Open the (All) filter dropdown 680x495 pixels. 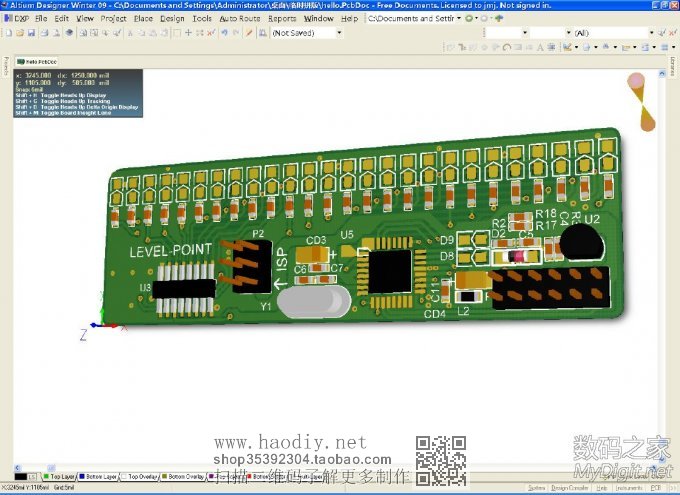tap(652, 33)
